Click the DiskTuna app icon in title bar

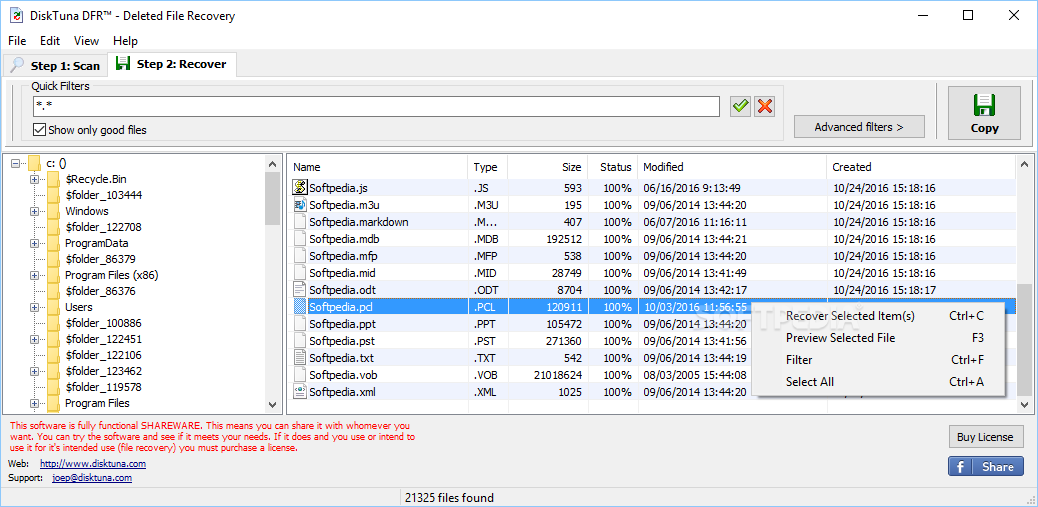(x=17, y=15)
